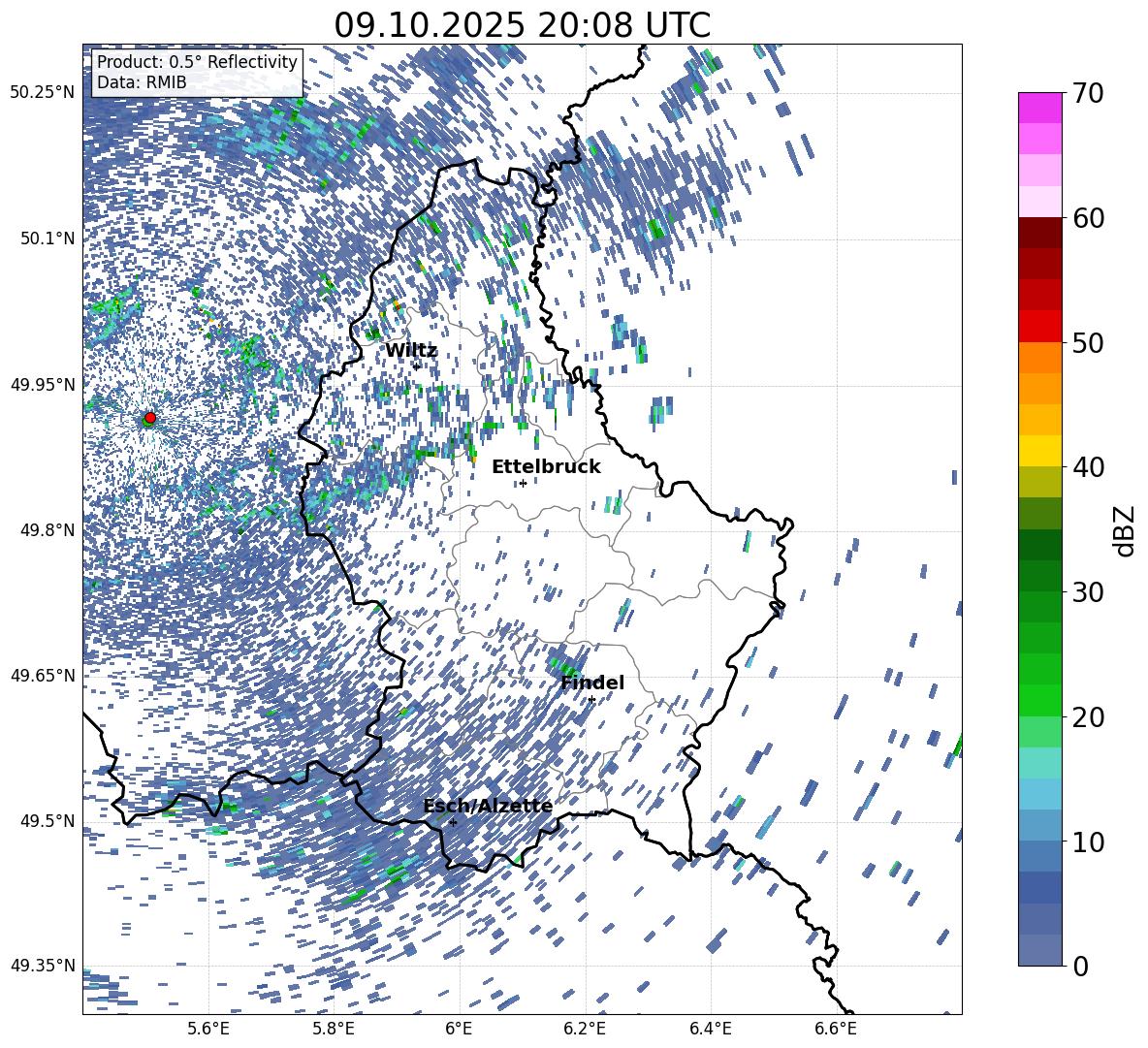
Task: Click the 0 value on the colorbar
Action: point(1080,966)
